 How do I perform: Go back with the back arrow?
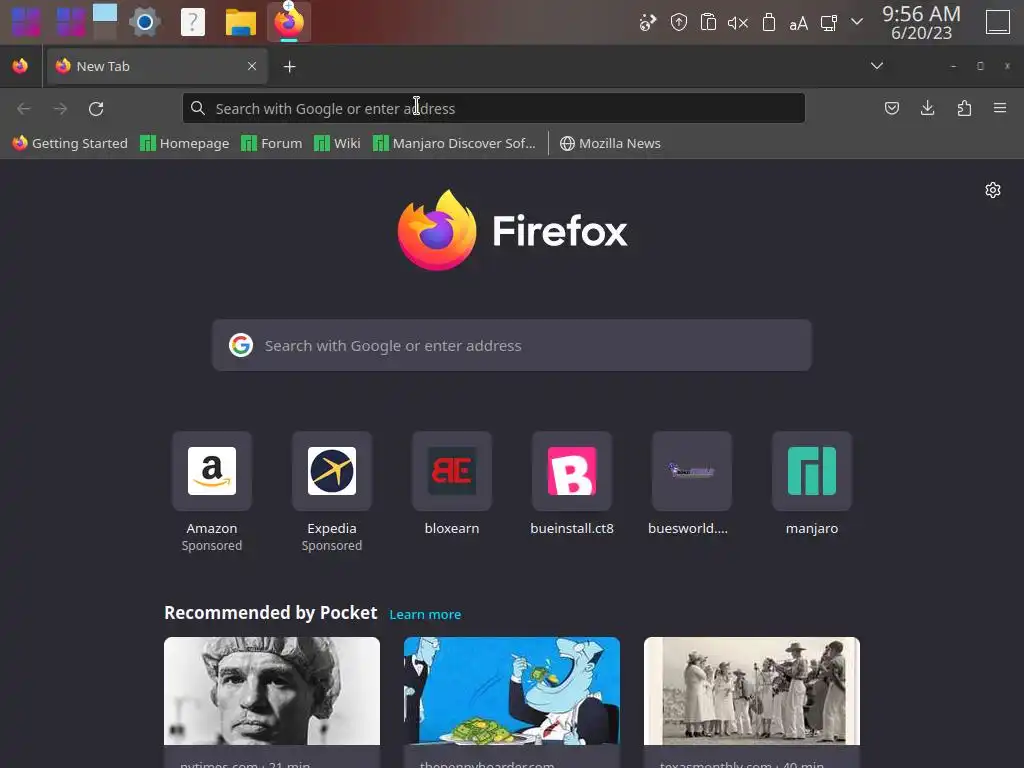(x=24, y=108)
